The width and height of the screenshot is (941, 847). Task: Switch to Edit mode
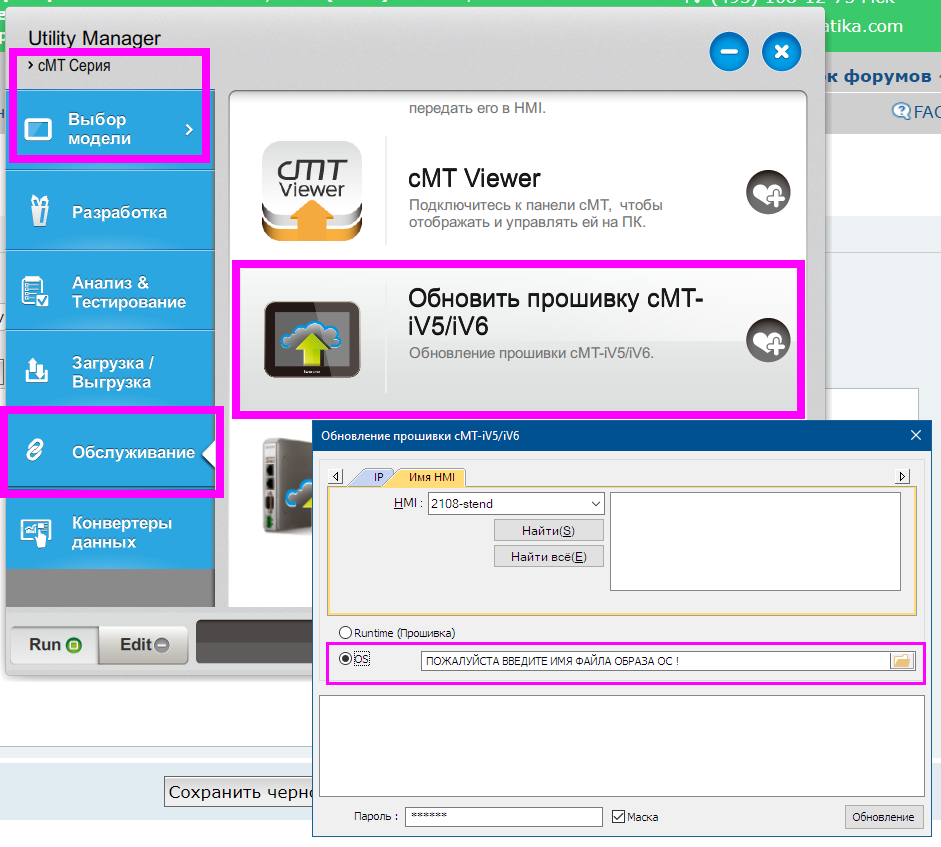144,645
